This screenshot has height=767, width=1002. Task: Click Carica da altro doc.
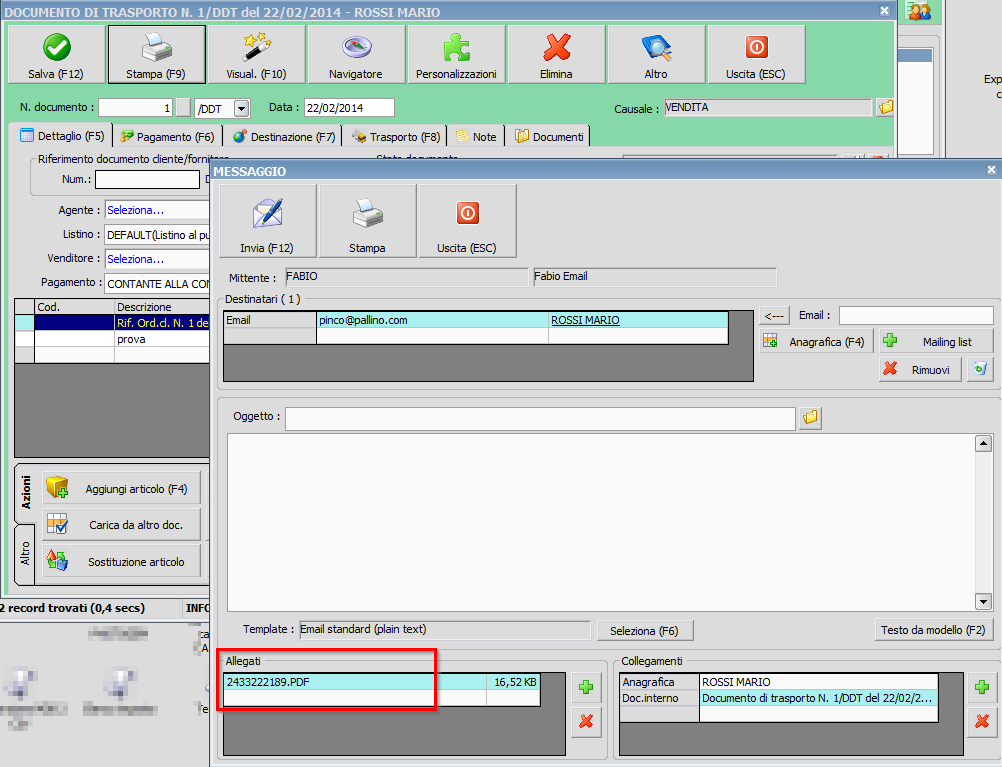121,525
